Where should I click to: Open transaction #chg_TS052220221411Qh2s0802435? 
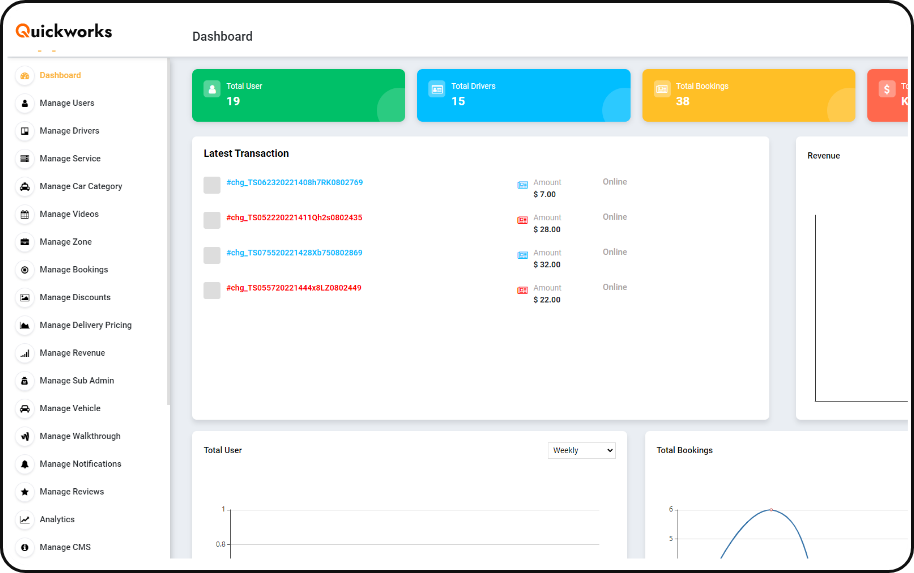coord(294,217)
